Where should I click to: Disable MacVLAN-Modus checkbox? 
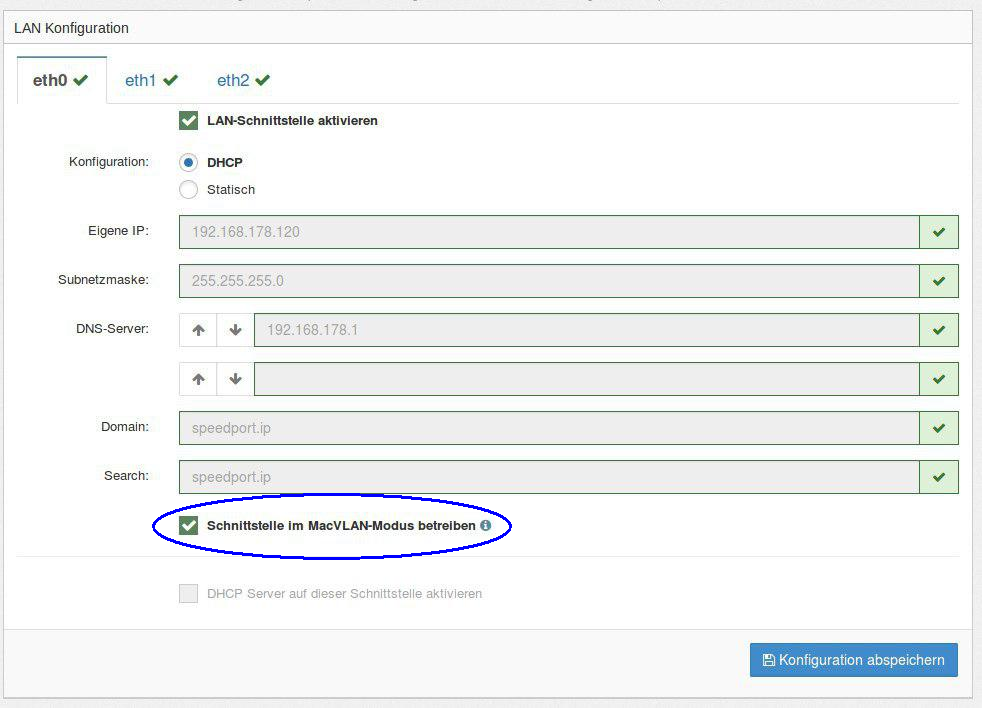188,525
